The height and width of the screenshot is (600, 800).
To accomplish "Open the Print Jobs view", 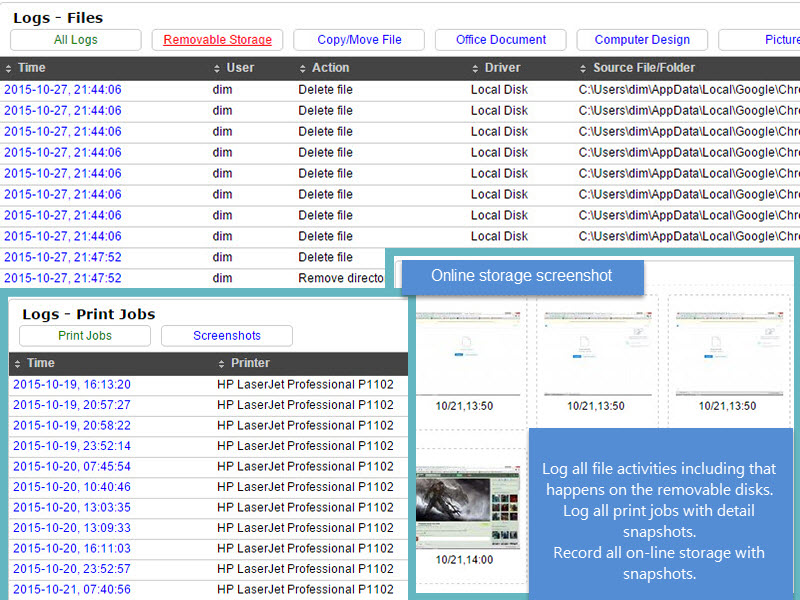I will (84, 336).
